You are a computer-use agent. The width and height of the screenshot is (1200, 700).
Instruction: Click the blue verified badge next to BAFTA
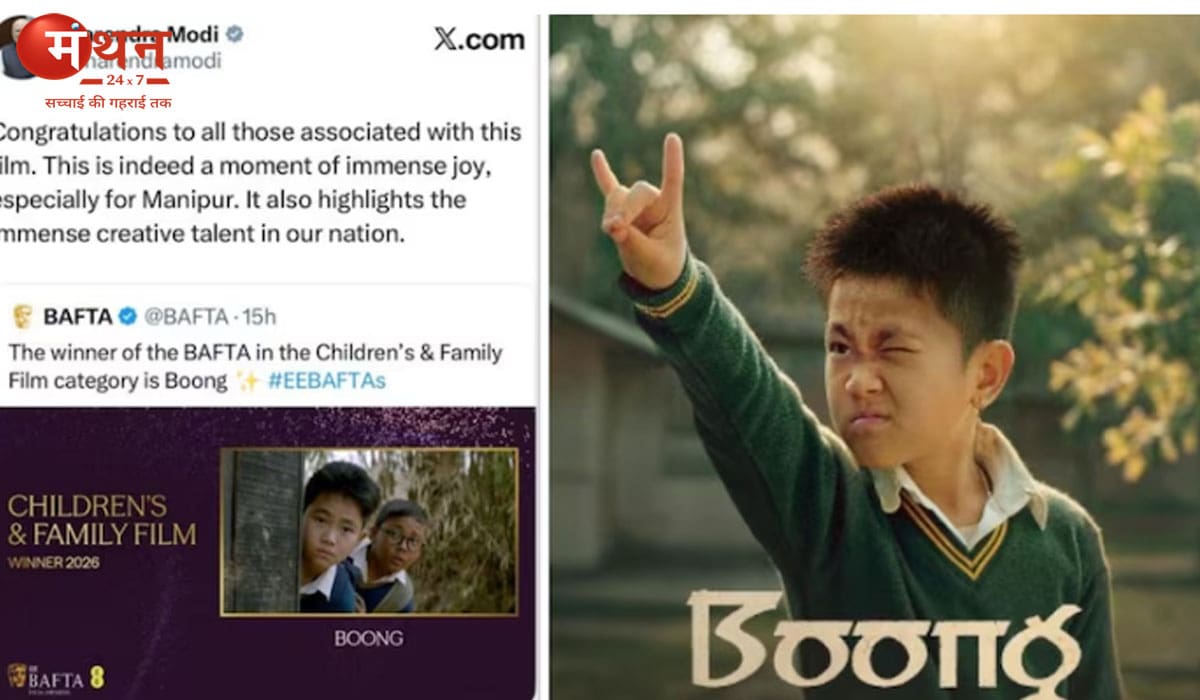click(128, 317)
